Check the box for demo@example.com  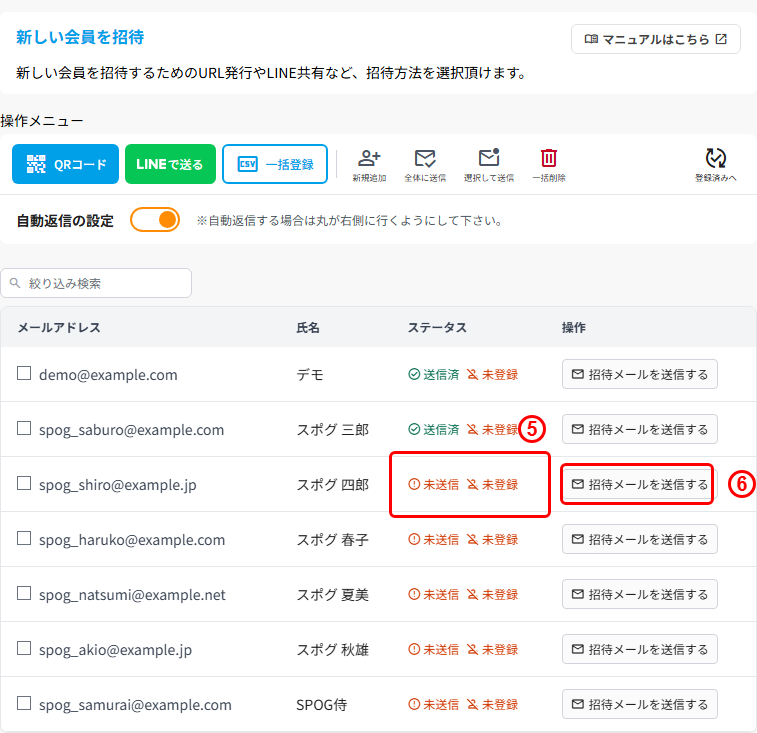point(24,373)
